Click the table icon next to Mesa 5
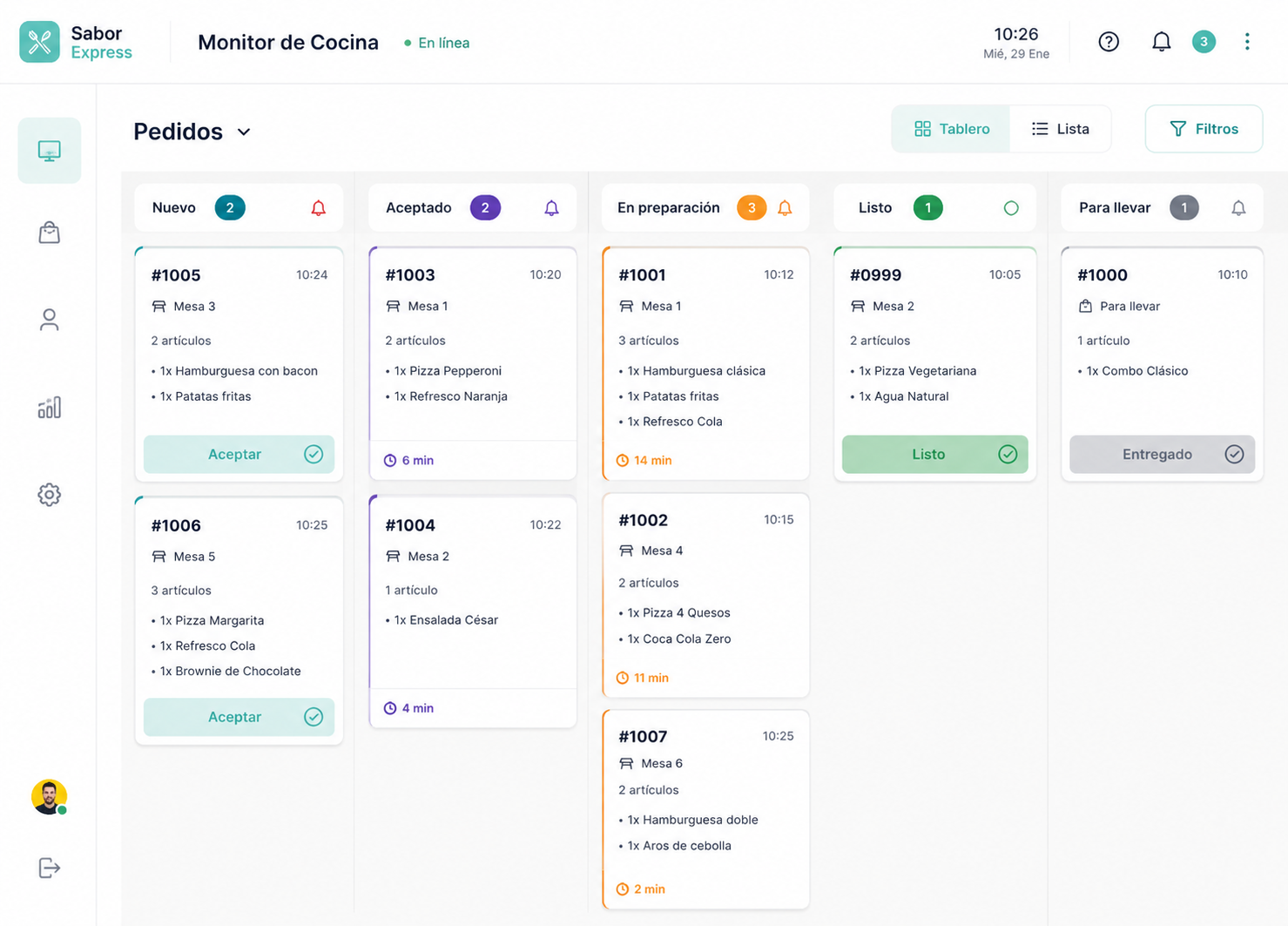The height and width of the screenshot is (926, 1288). click(x=158, y=557)
